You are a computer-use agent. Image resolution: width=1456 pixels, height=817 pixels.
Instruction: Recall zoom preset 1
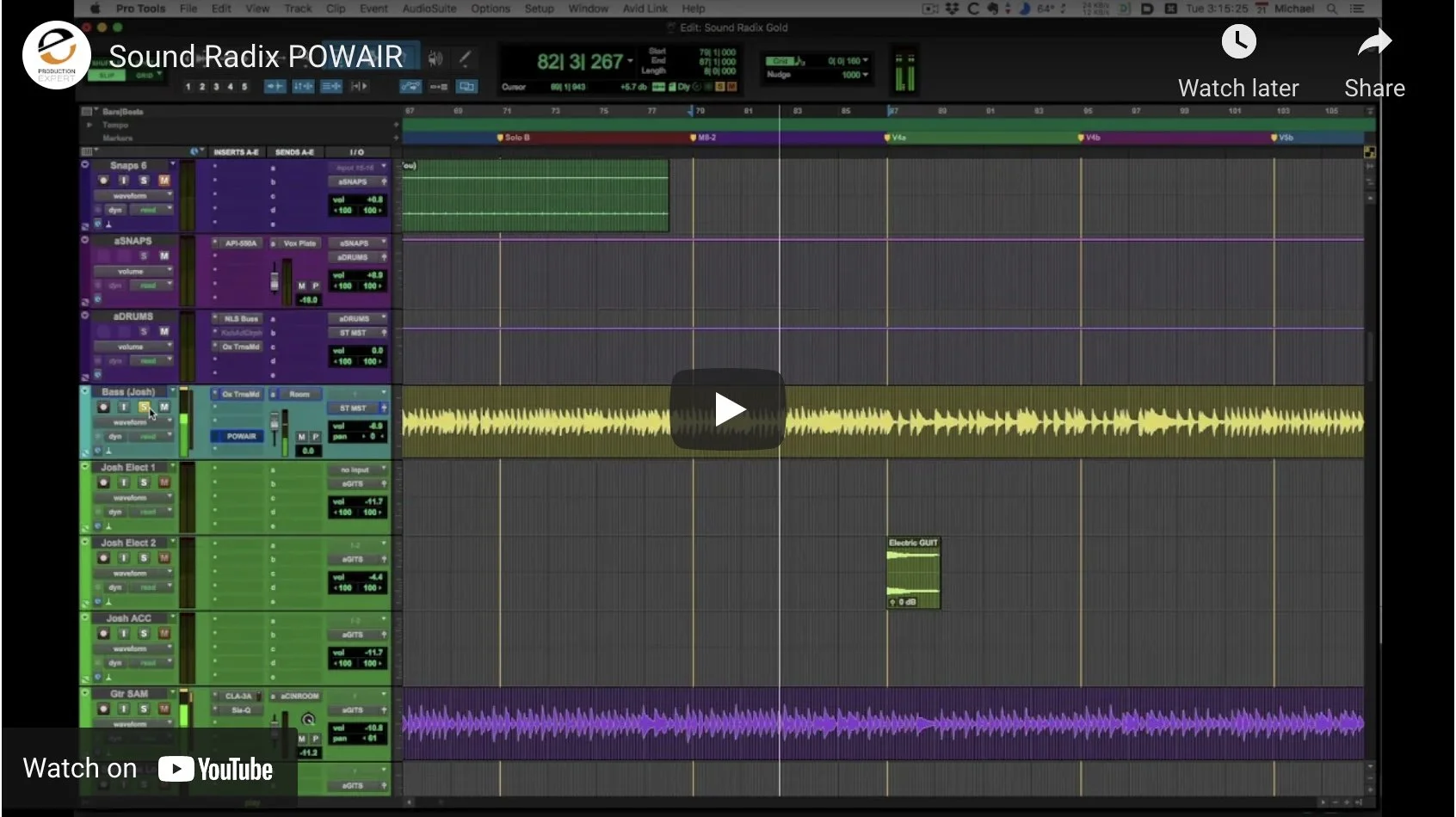pos(188,87)
